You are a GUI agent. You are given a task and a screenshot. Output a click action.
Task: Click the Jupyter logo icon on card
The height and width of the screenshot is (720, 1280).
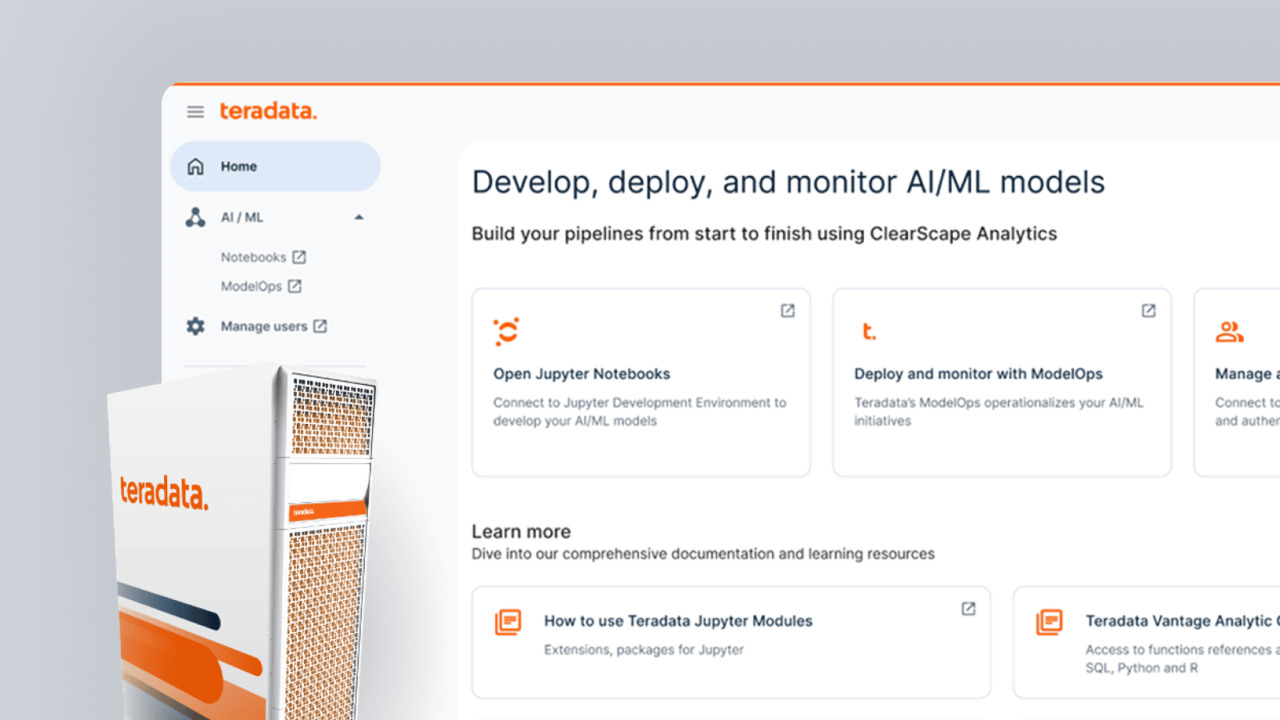pos(506,332)
